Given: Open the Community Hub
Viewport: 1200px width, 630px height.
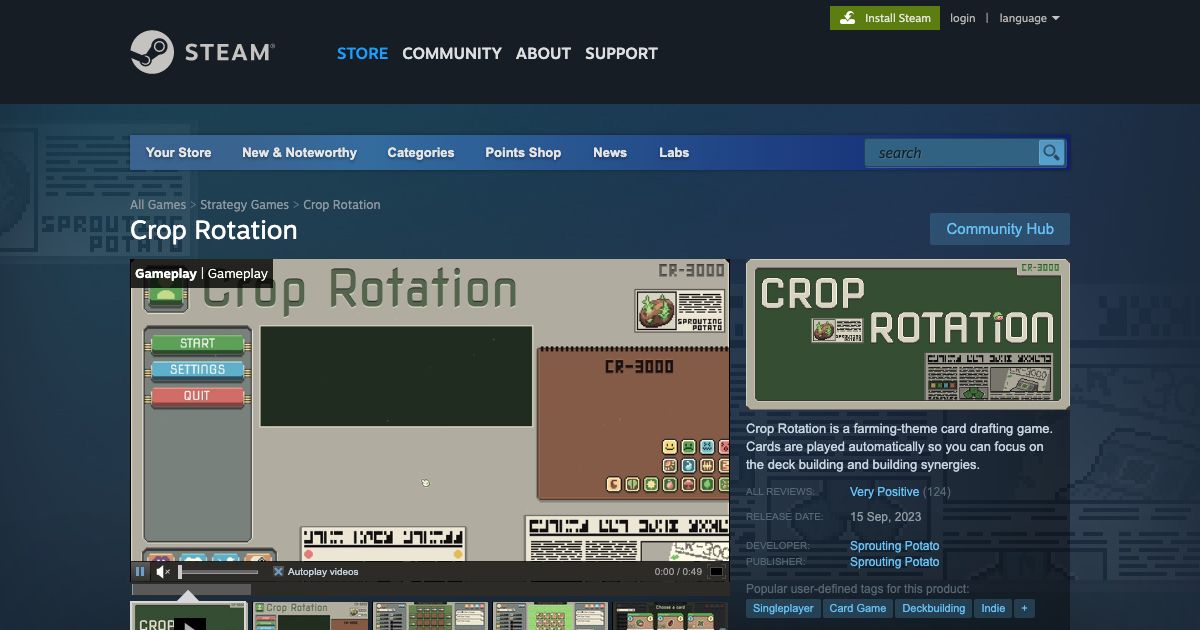Looking at the screenshot, I should pyautogui.click(x=1000, y=229).
